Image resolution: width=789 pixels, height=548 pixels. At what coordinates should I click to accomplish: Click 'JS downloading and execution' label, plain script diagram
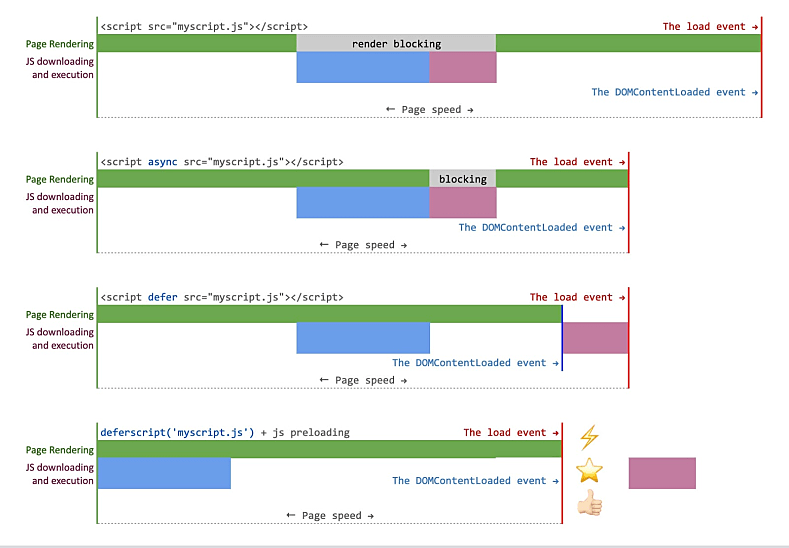click(59, 68)
